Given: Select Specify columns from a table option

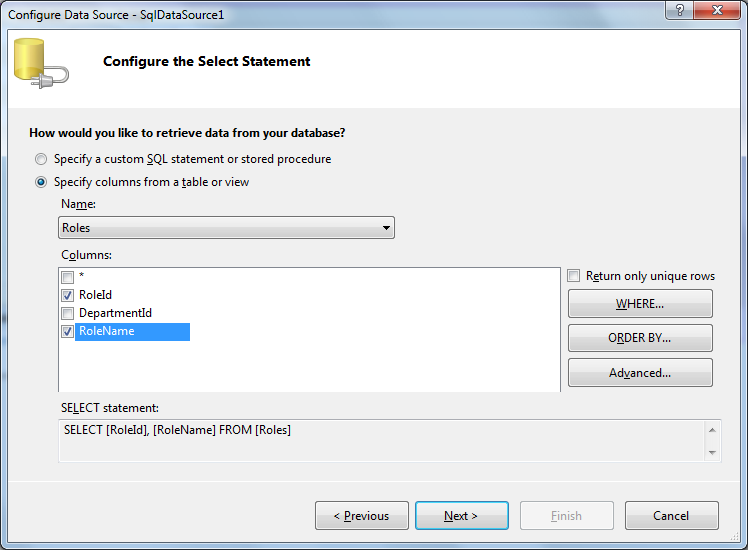Looking at the screenshot, I should 41,182.
